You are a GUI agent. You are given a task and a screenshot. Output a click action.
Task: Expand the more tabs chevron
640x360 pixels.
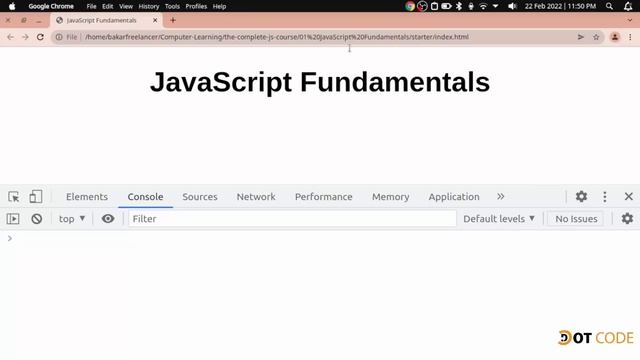[x=500, y=197]
